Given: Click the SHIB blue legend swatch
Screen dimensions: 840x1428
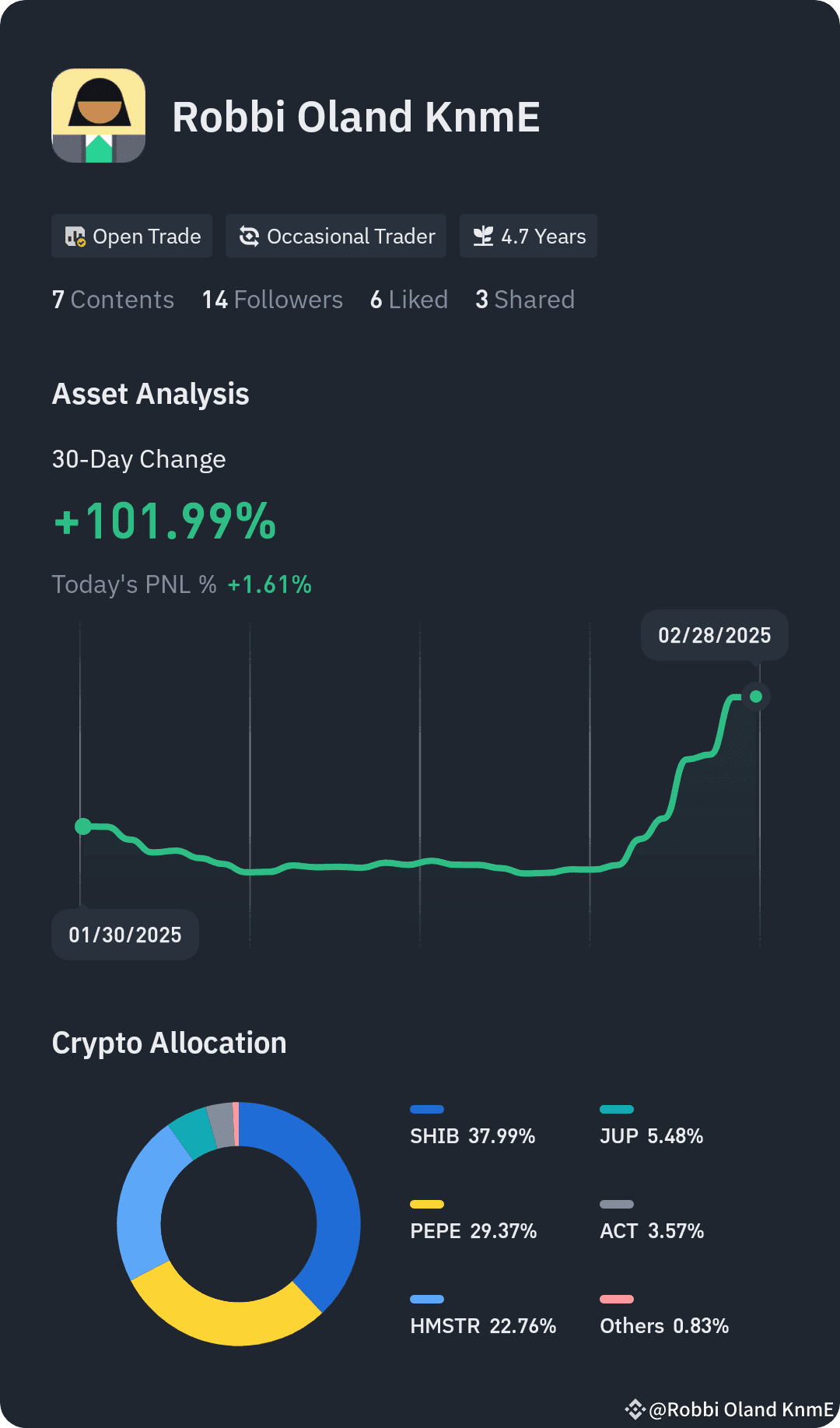Looking at the screenshot, I should point(427,1109).
